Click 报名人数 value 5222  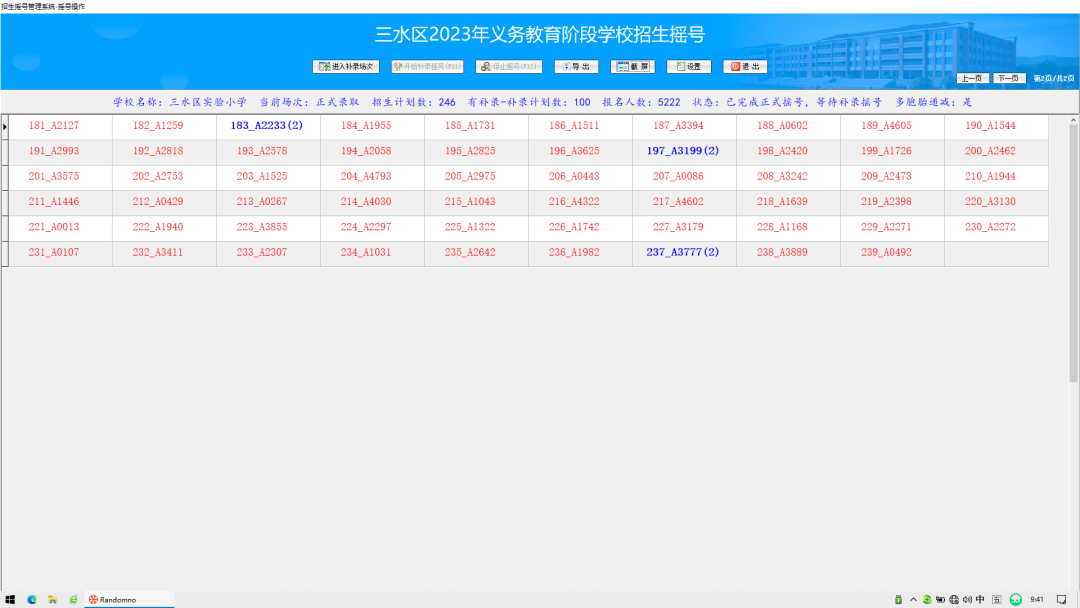coord(669,102)
